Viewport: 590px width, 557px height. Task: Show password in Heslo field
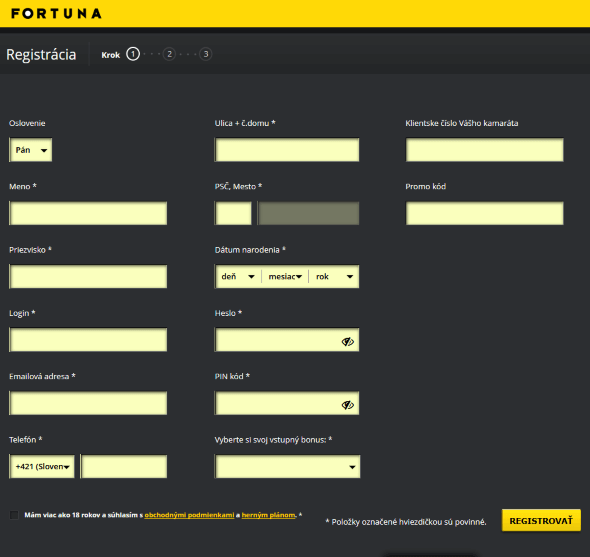click(348, 341)
